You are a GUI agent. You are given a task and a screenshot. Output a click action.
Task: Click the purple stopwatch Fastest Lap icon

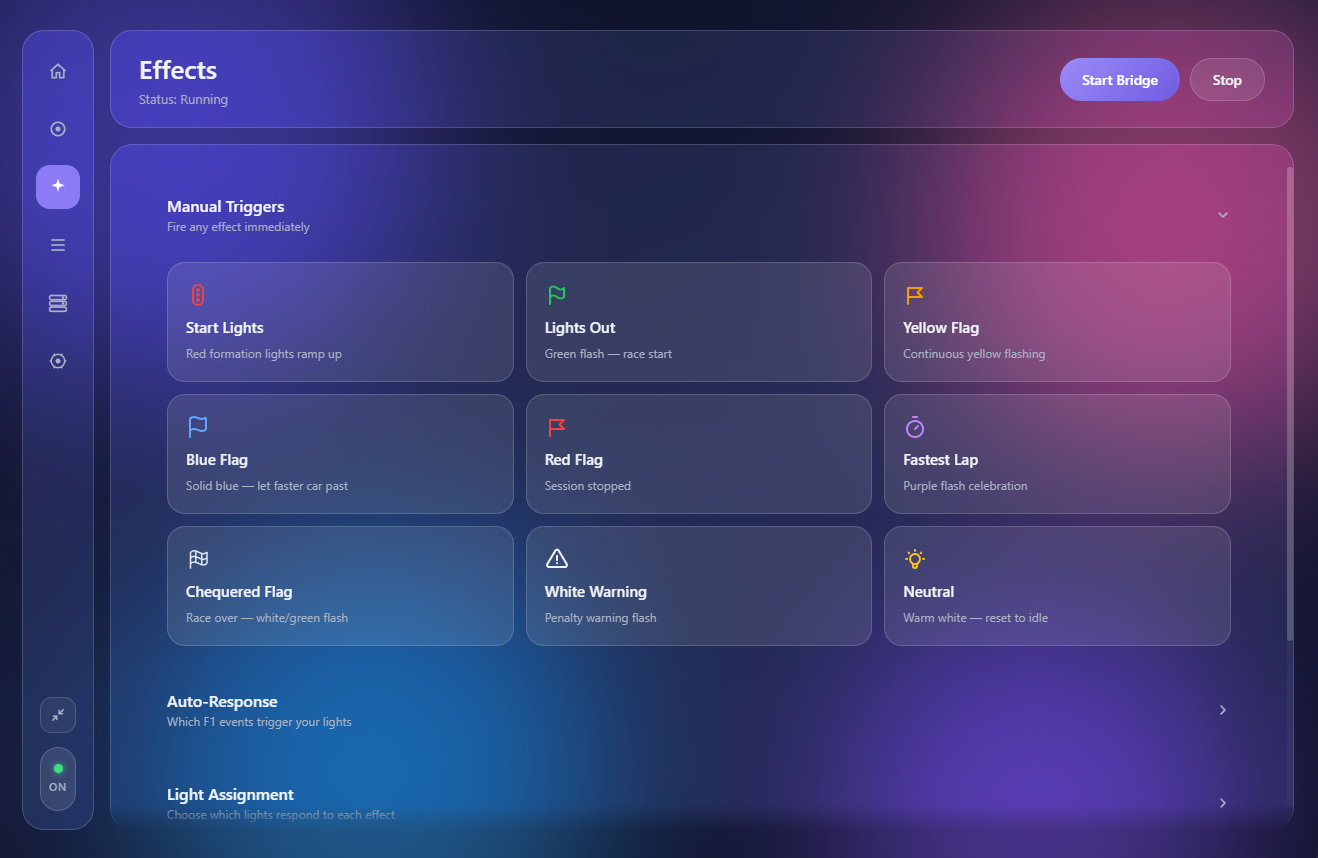[914, 427]
